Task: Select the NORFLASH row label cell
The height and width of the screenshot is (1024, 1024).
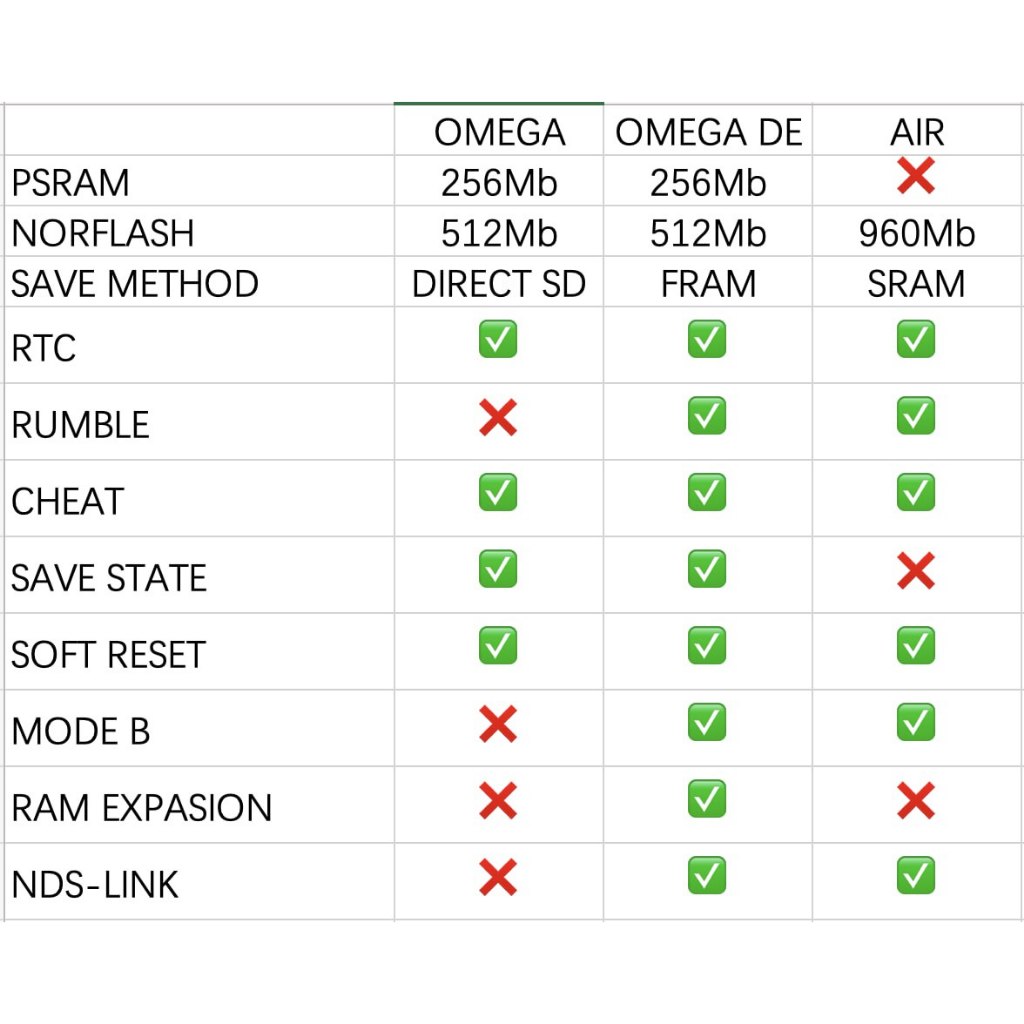Action: [103, 234]
